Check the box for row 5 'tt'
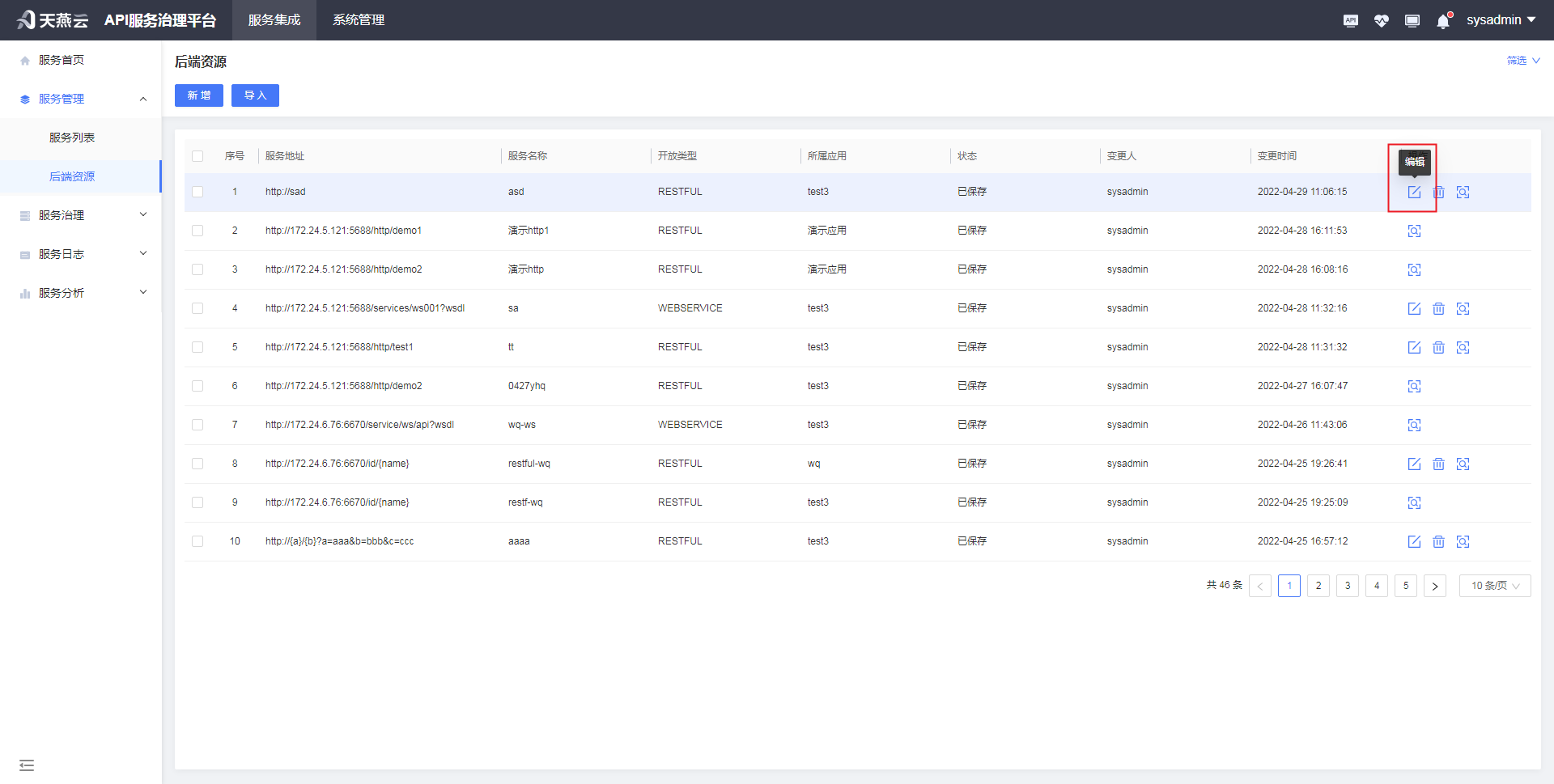 pos(197,347)
